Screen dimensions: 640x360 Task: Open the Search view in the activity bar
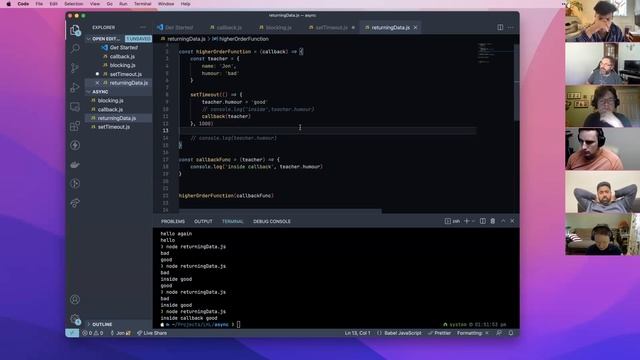coord(75,49)
